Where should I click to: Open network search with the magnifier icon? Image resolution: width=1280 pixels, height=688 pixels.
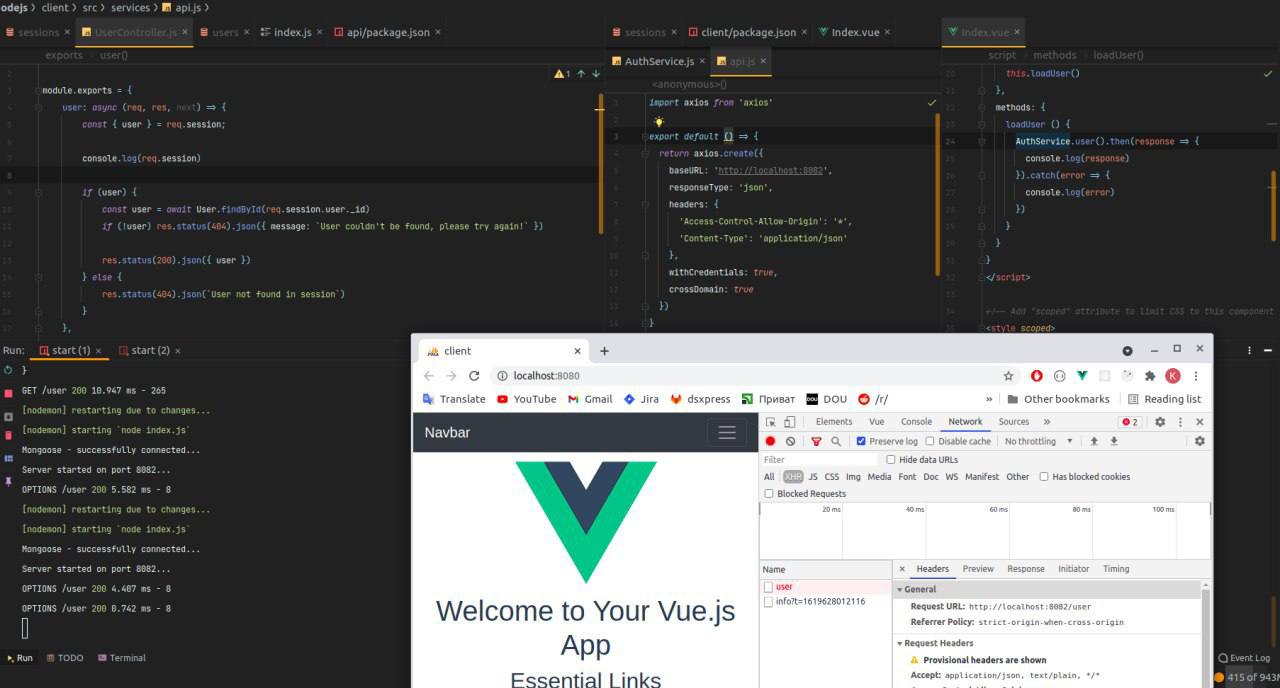pyautogui.click(x=836, y=441)
